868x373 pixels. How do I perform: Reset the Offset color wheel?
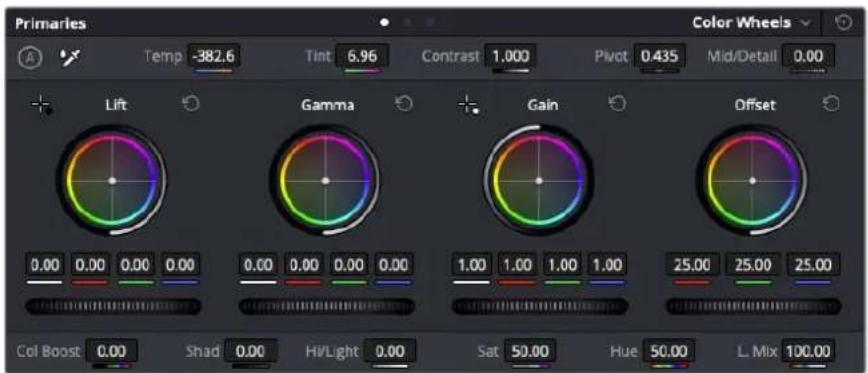[x=831, y=103]
